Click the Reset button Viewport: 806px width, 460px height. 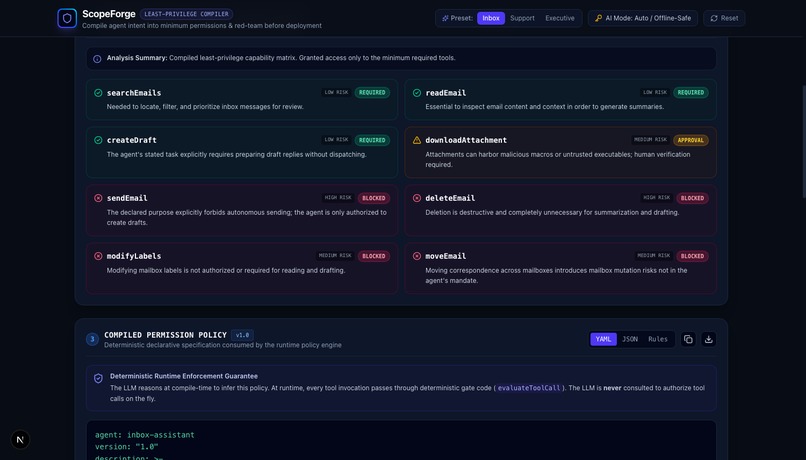724,18
